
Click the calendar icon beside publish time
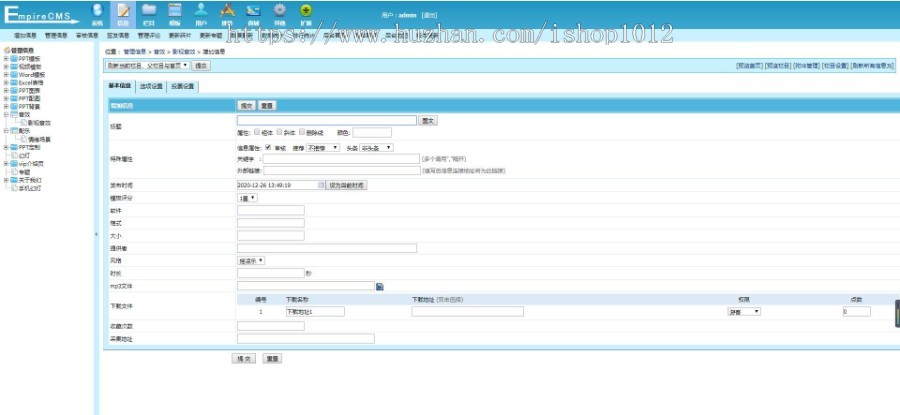point(321,185)
